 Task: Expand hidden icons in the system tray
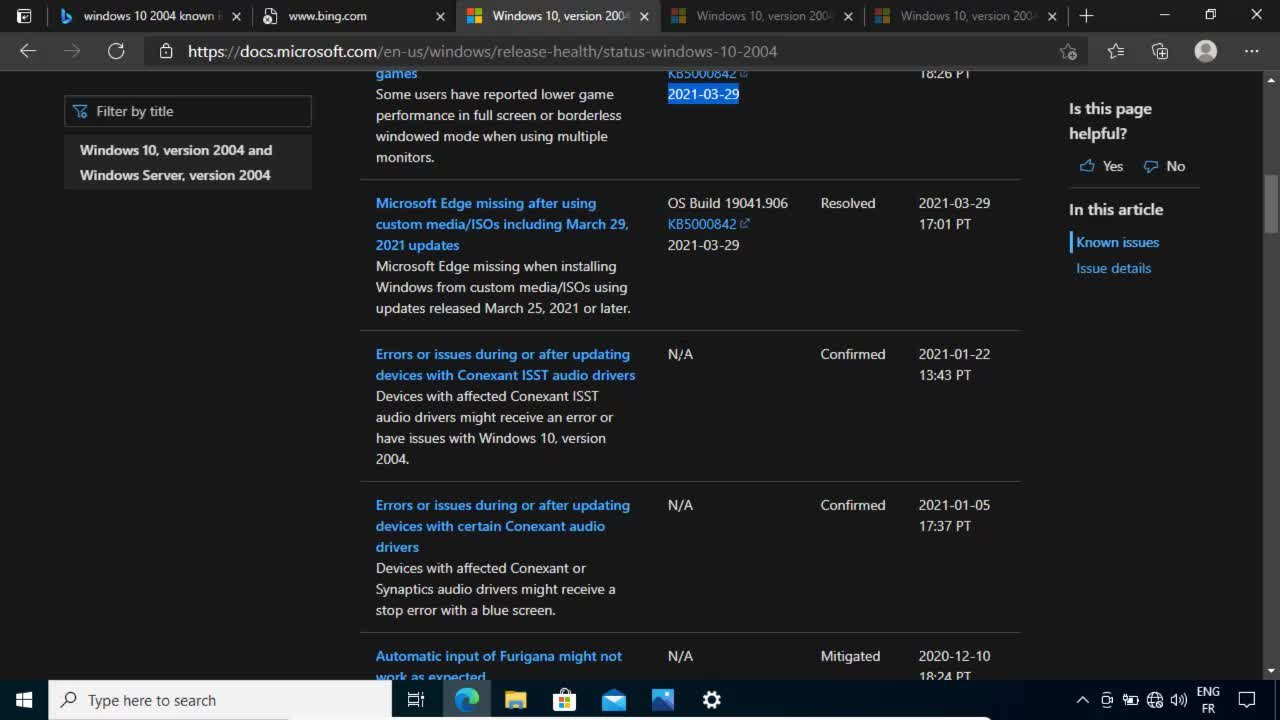tap(1083, 700)
